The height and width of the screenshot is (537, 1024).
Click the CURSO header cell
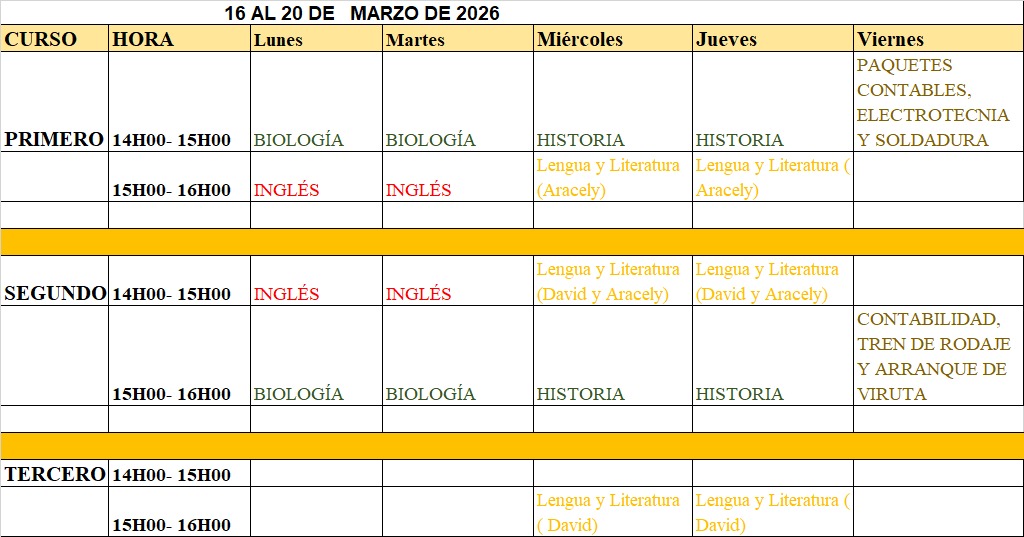[x=41, y=39]
